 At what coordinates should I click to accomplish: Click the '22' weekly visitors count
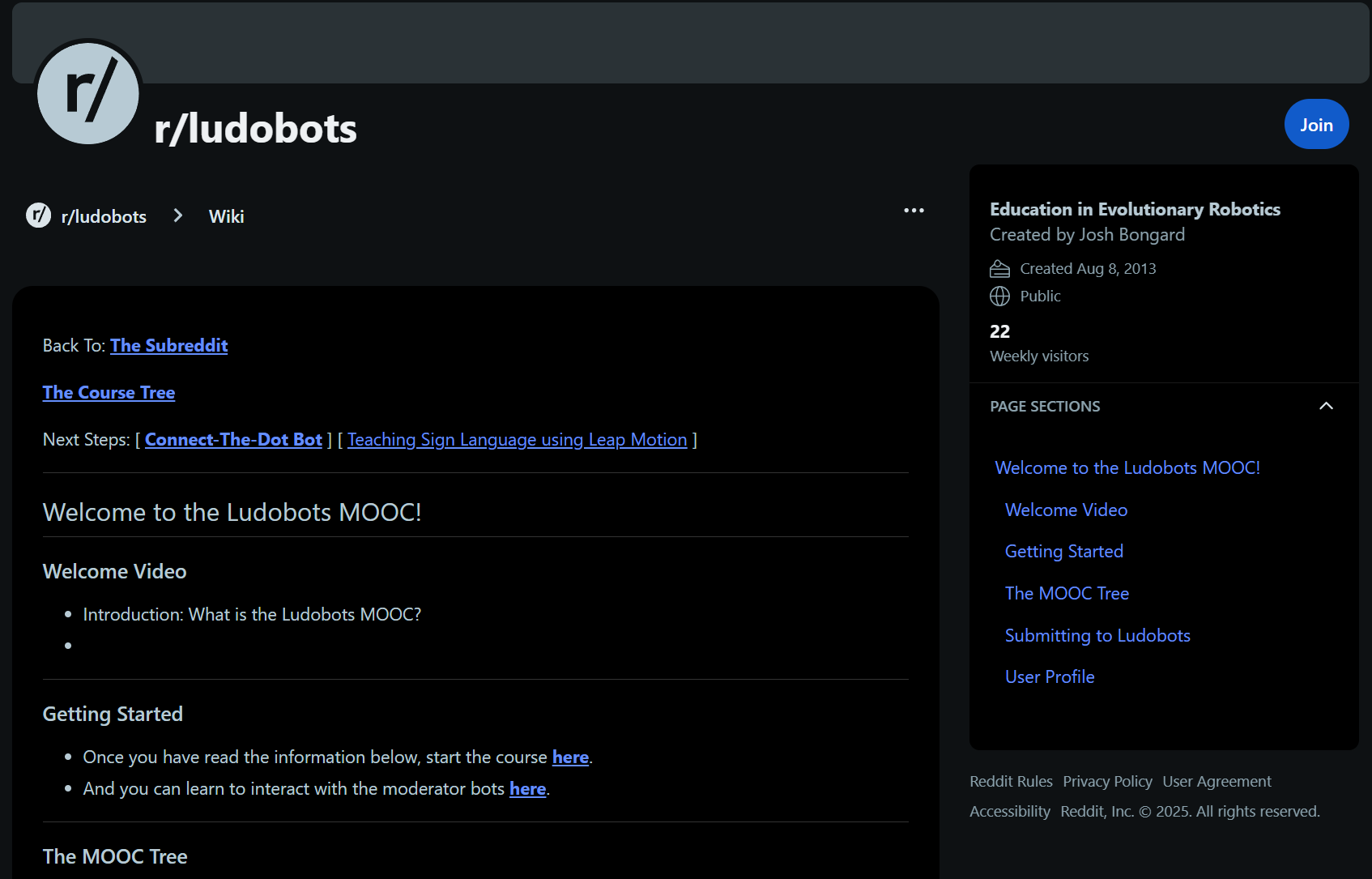pos(999,331)
